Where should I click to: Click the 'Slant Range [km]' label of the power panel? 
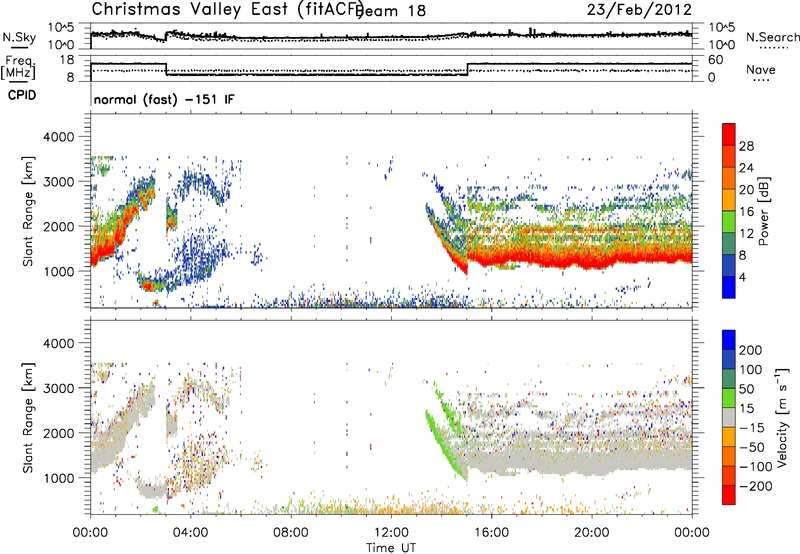pos(28,212)
